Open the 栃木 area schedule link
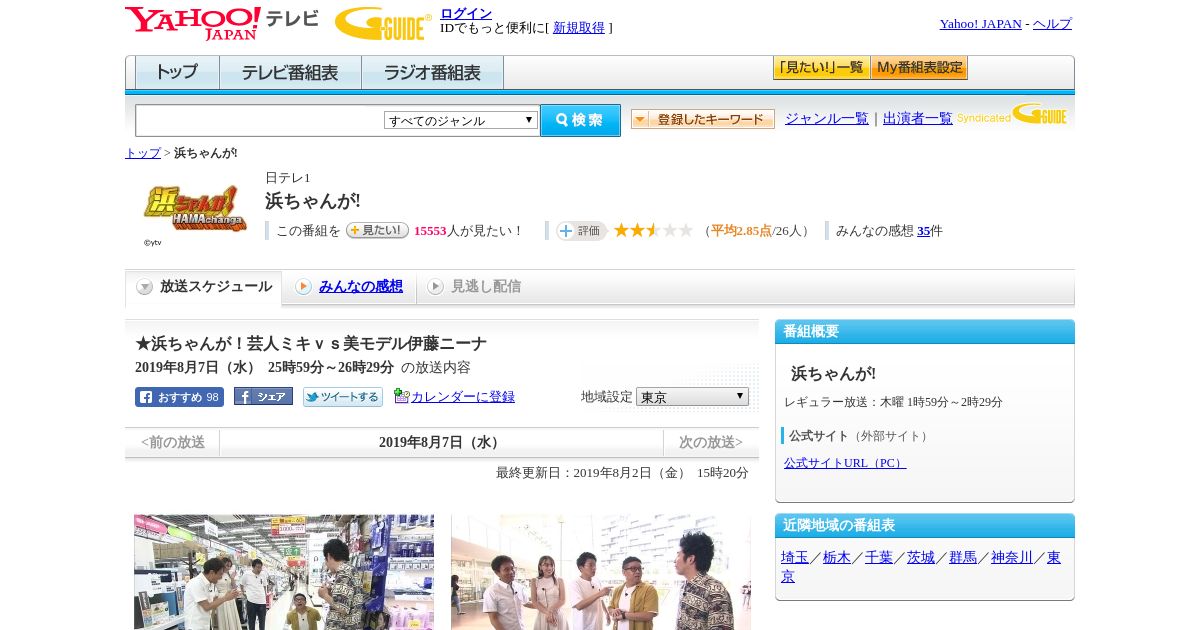The image size is (1200, 630). click(x=837, y=558)
